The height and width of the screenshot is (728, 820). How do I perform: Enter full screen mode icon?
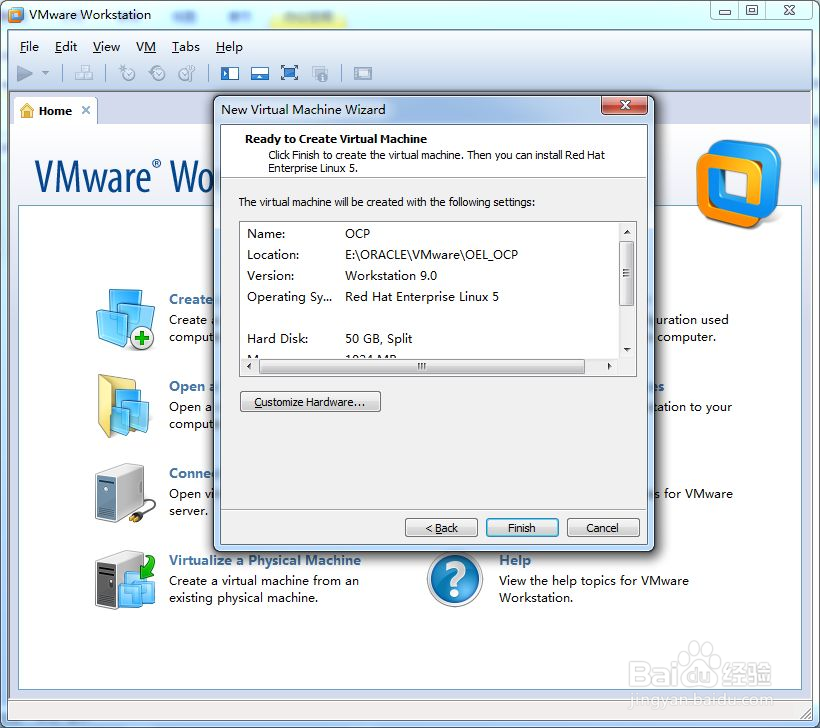click(289, 73)
